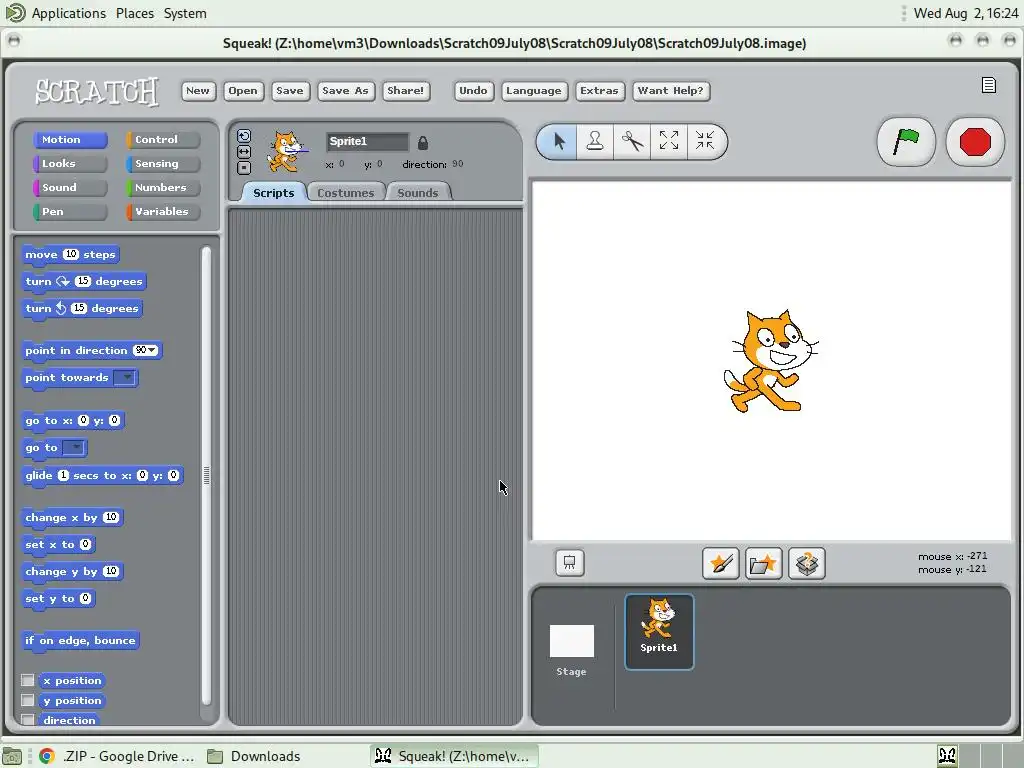The height and width of the screenshot is (768, 1024).
Task: Switch to the Sounds tab
Action: click(418, 193)
